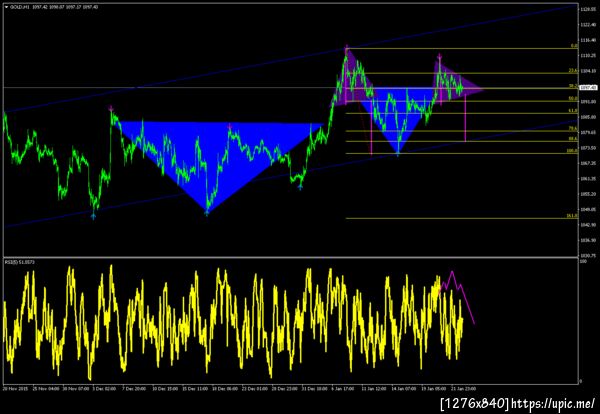The height and width of the screenshot is (414, 600).
Task: Click the triangle beside the GOLD,H1 chart title
Action: [7, 7]
